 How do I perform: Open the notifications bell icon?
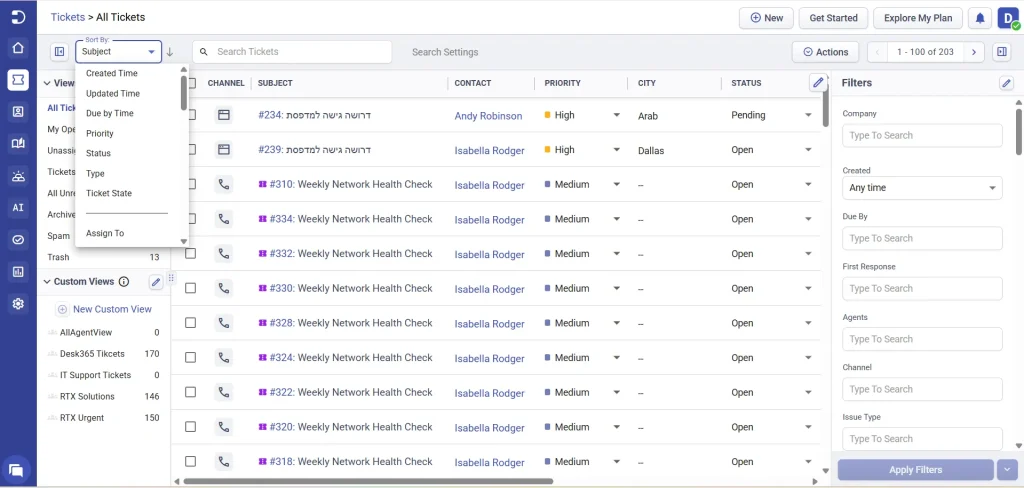[980, 18]
